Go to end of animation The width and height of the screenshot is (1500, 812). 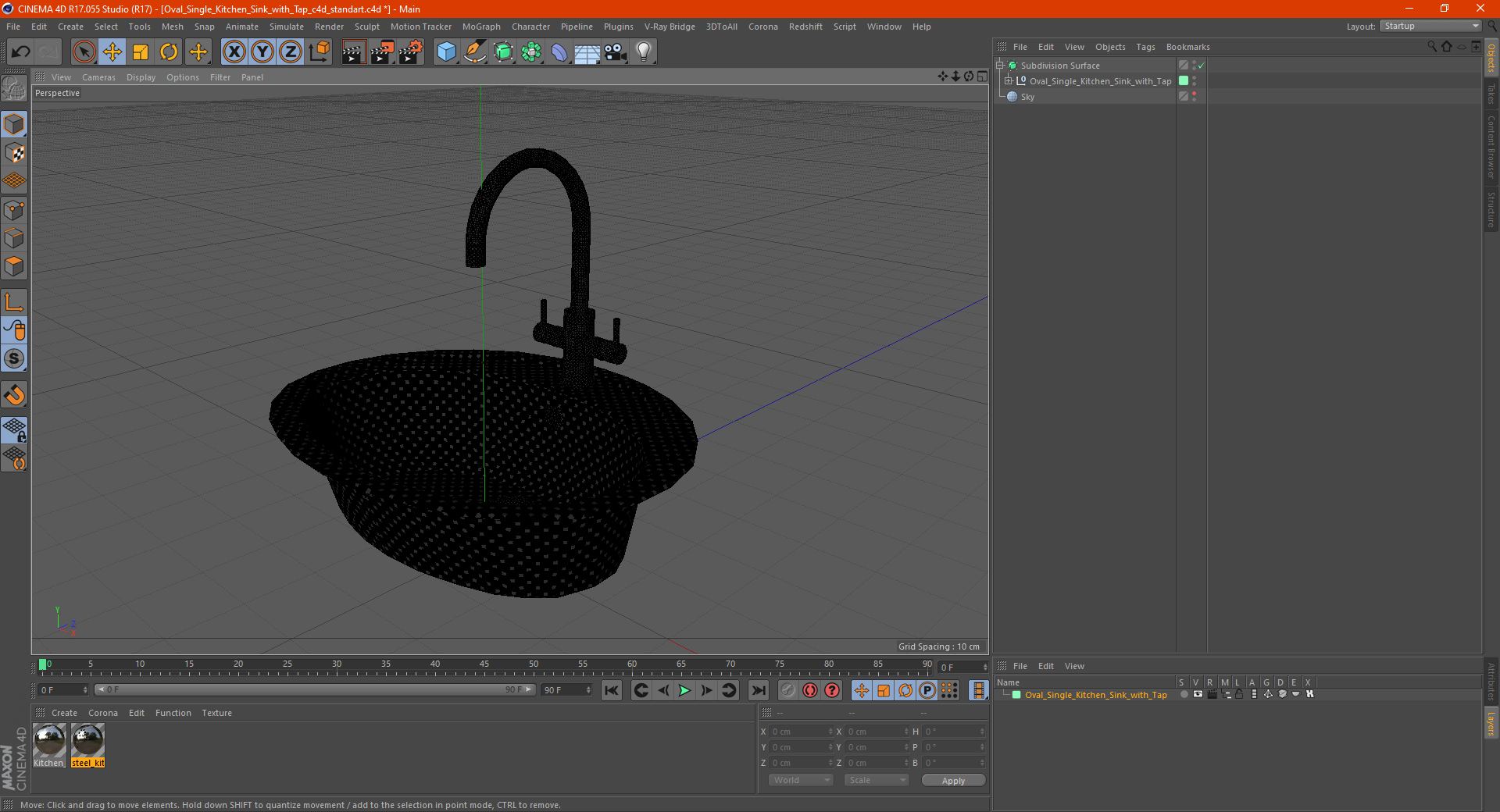758,690
